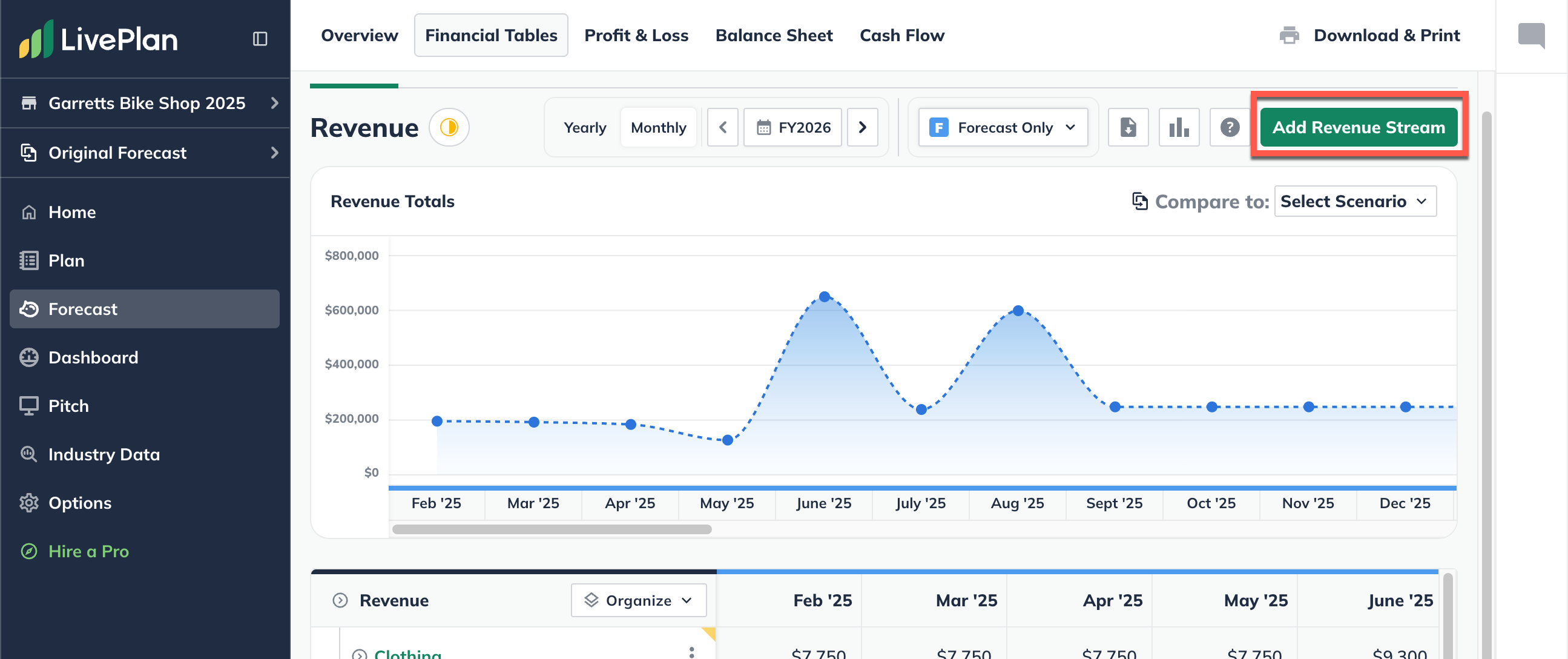Go to next fiscal year arrow
The width and height of the screenshot is (1568, 659).
(x=862, y=127)
